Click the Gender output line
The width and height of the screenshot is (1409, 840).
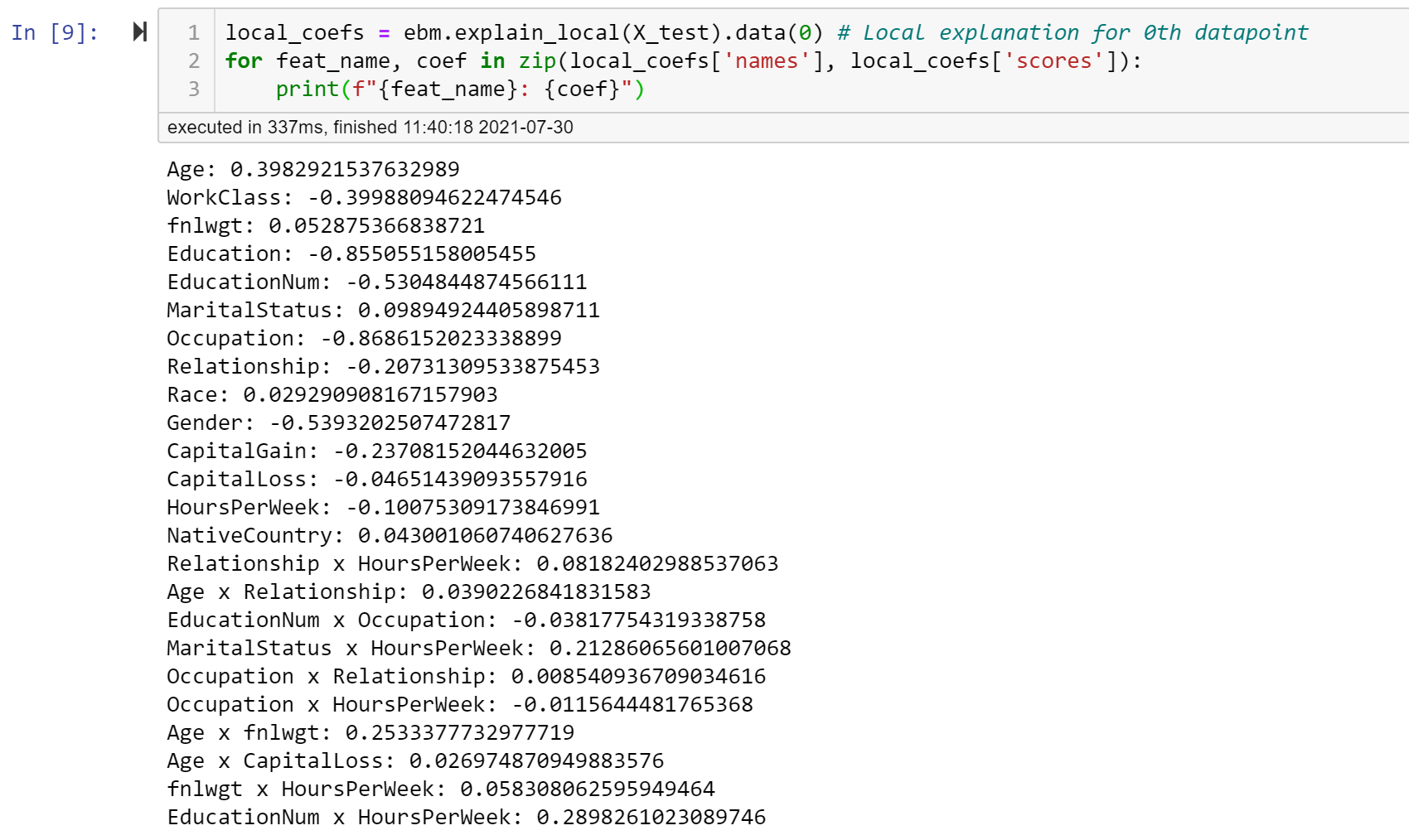pos(339,422)
